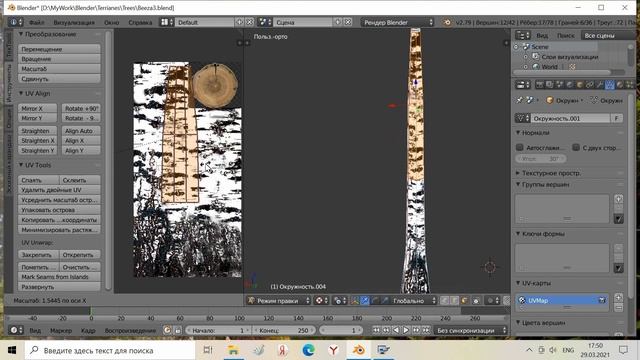Viewport: 640px width, 360px height.
Task: Open the Файл menu
Action: point(36,22)
